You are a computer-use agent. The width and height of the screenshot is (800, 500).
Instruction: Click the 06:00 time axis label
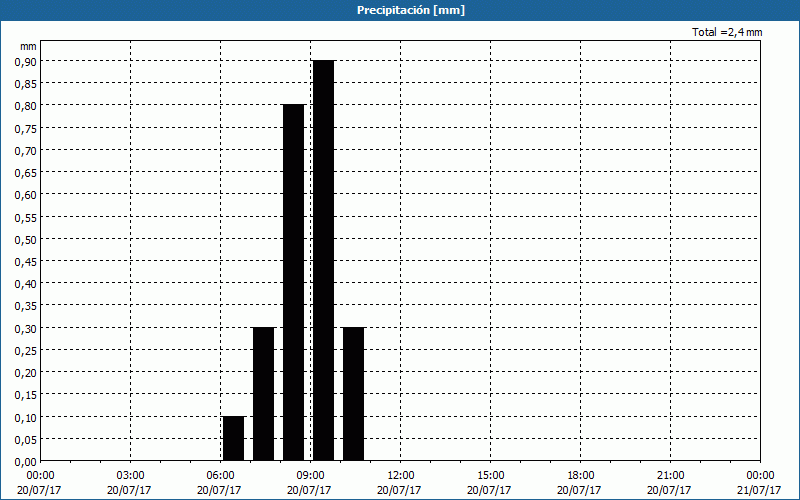[220, 476]
